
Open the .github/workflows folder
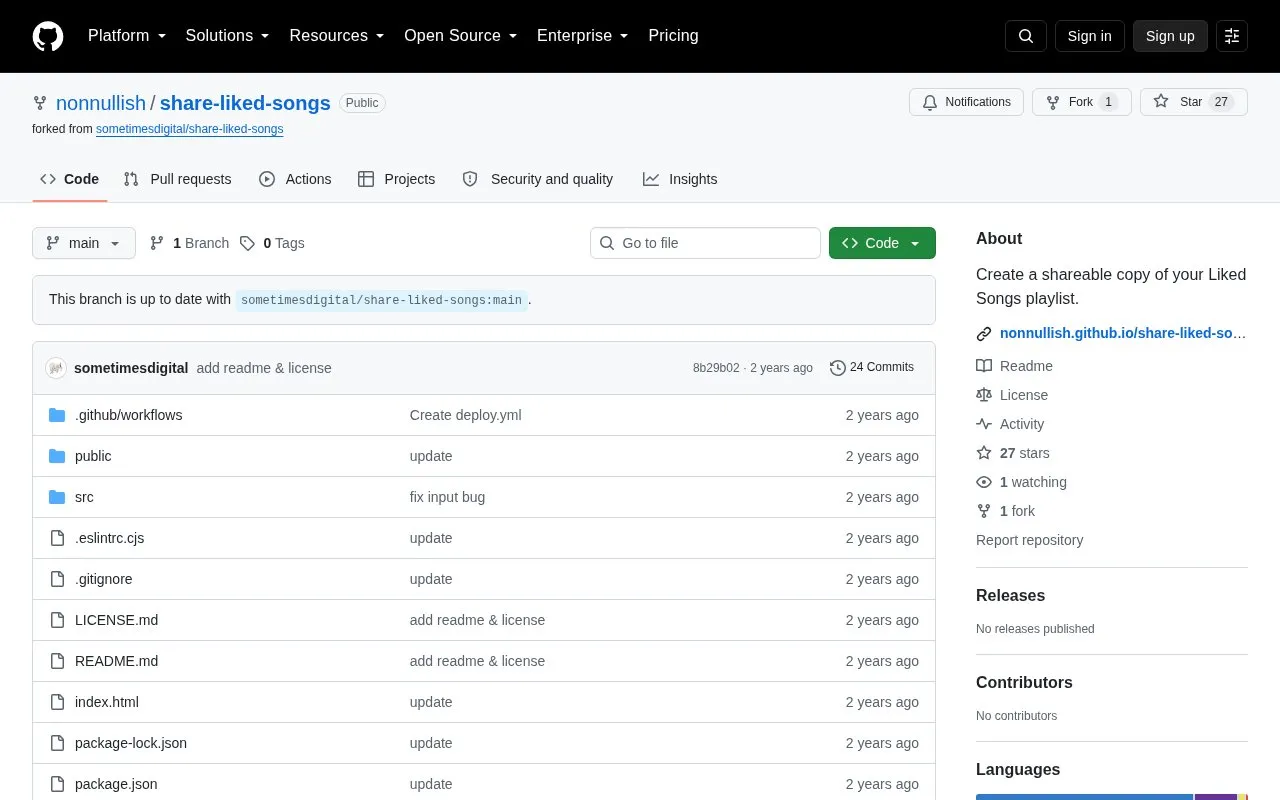tap(128, 415)
